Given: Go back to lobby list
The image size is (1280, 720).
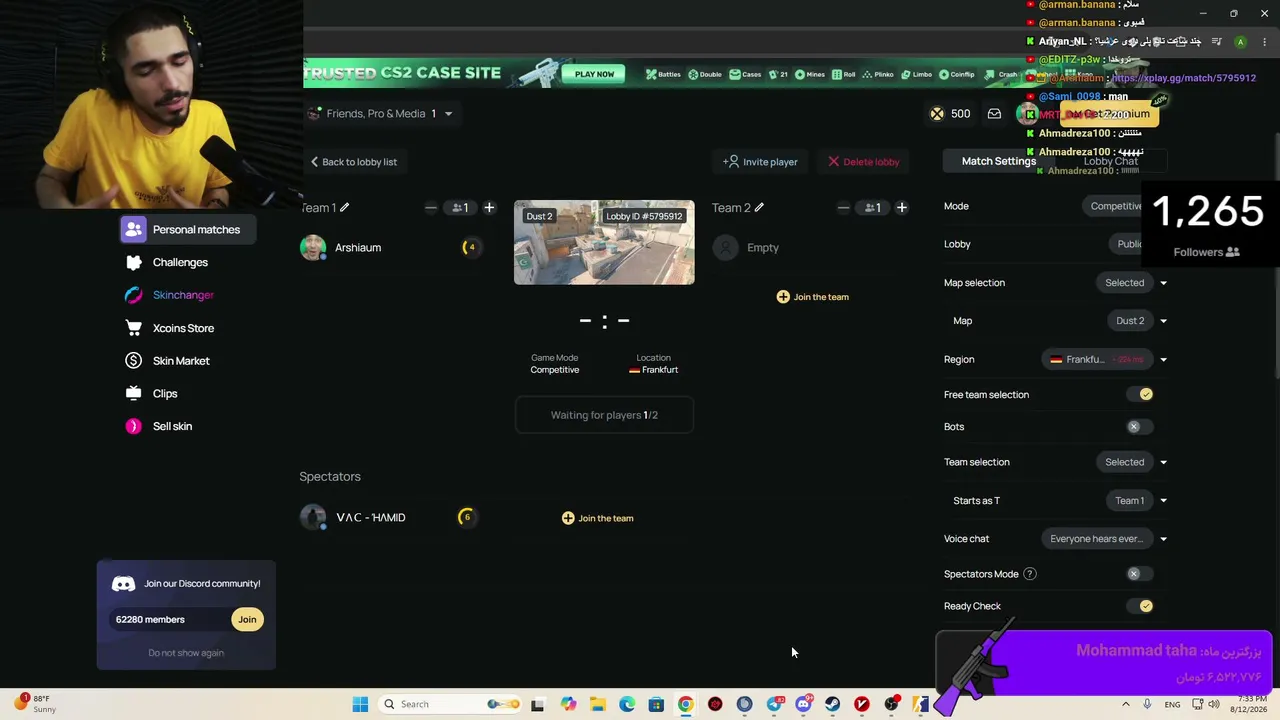Looking at the screenshot, I should click(x=353, y=162).
